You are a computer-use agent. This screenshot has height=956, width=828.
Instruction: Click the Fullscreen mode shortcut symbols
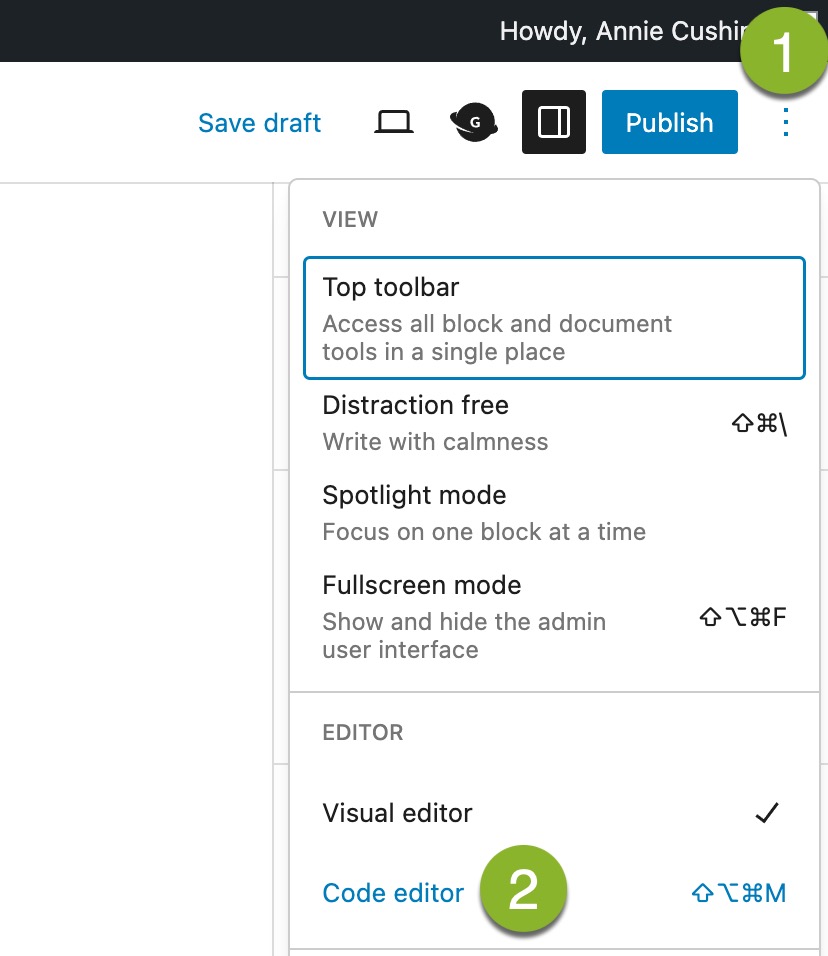pos(742,616)
